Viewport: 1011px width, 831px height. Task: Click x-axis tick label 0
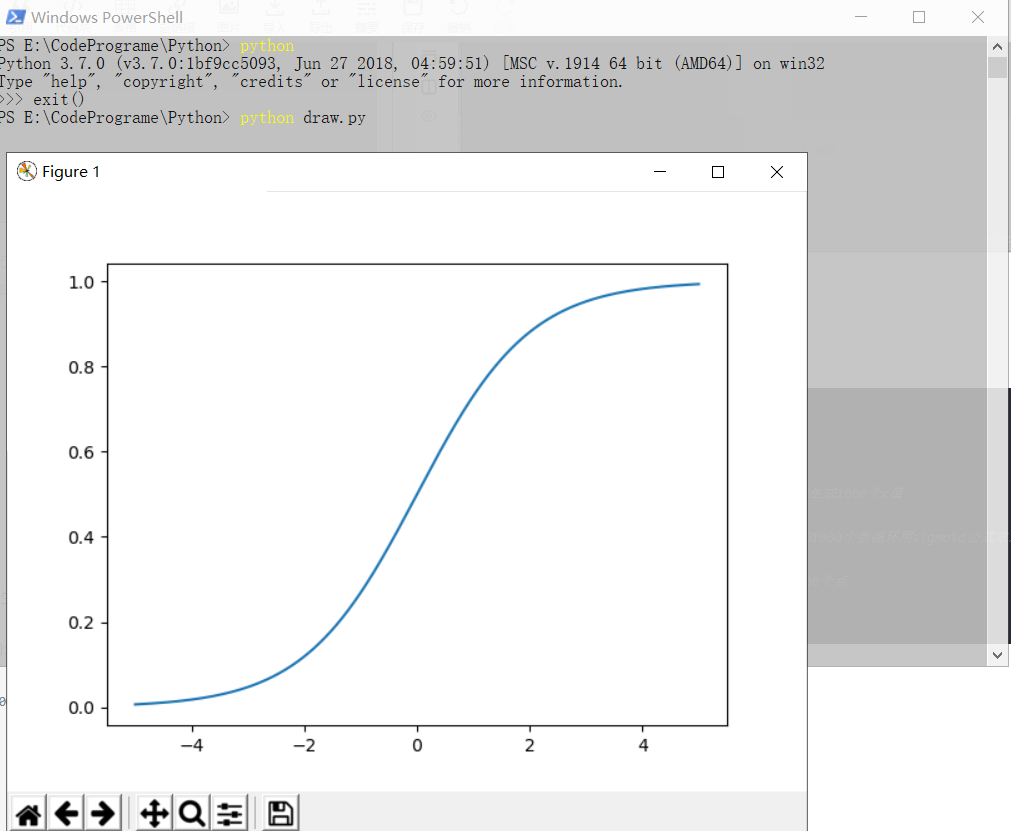(x=417, y=746)
